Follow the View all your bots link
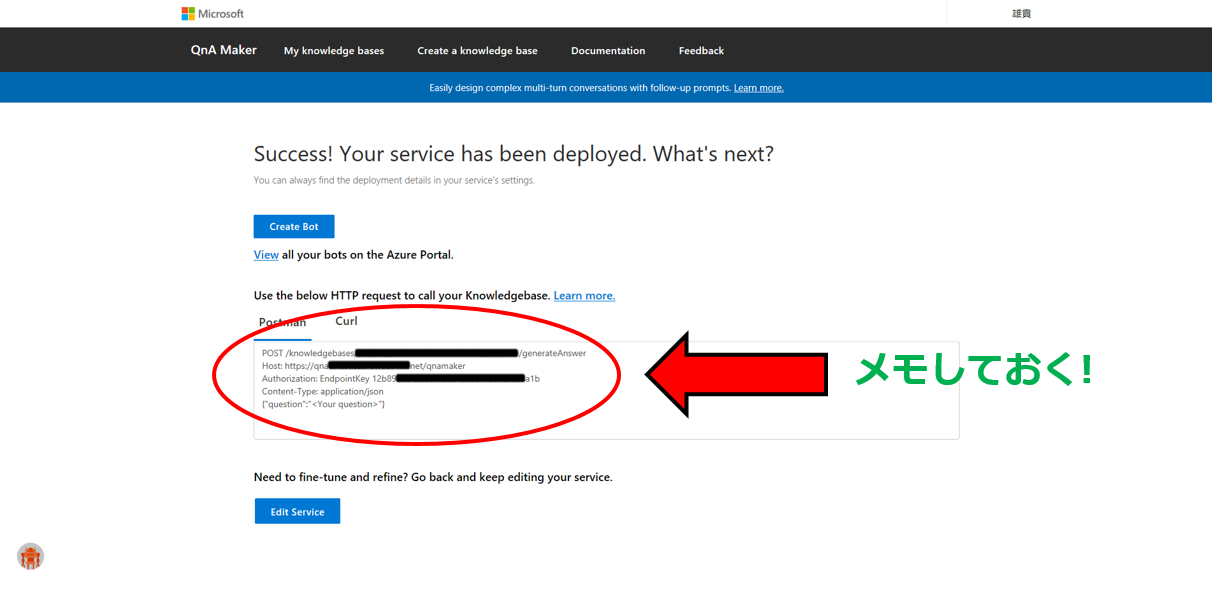Screen dimensions: 1212x590 click(266, 255)
